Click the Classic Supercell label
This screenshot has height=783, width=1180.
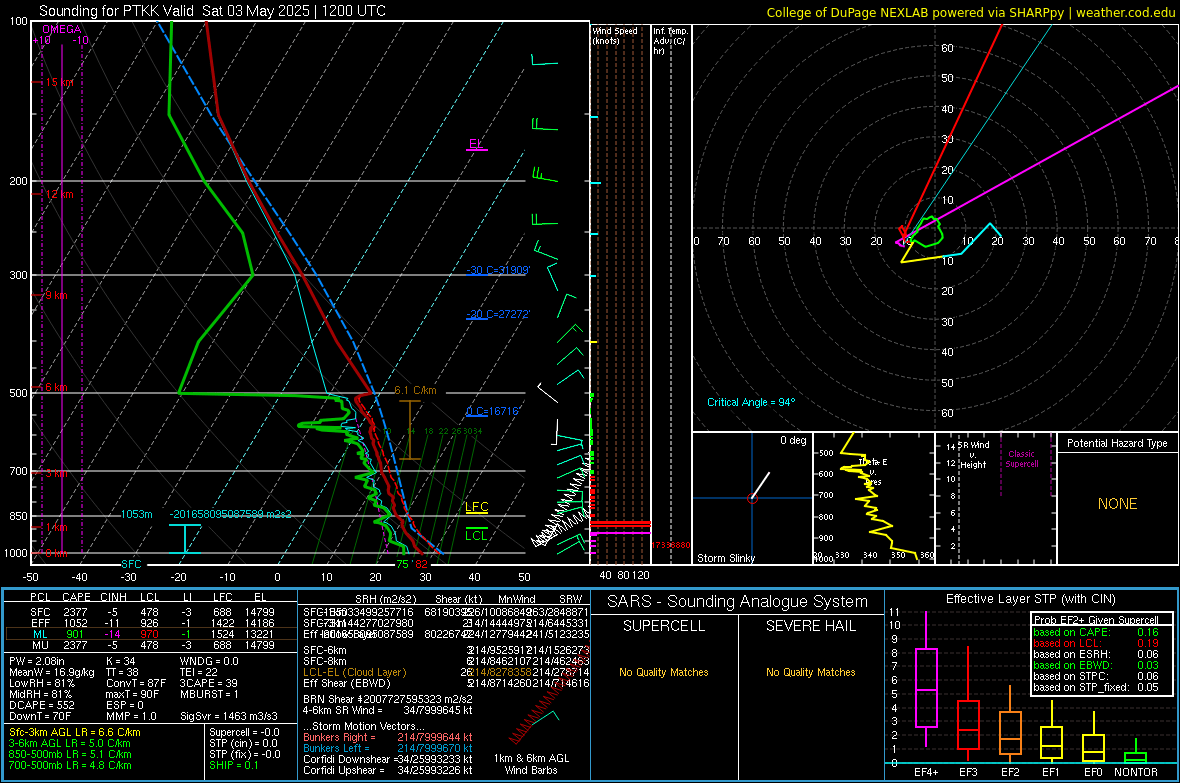pos(1021,459)
